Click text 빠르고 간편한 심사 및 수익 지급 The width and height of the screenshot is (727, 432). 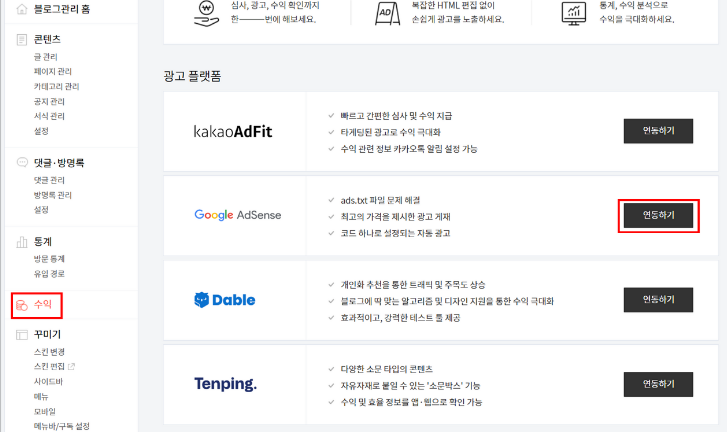(396, 115)
